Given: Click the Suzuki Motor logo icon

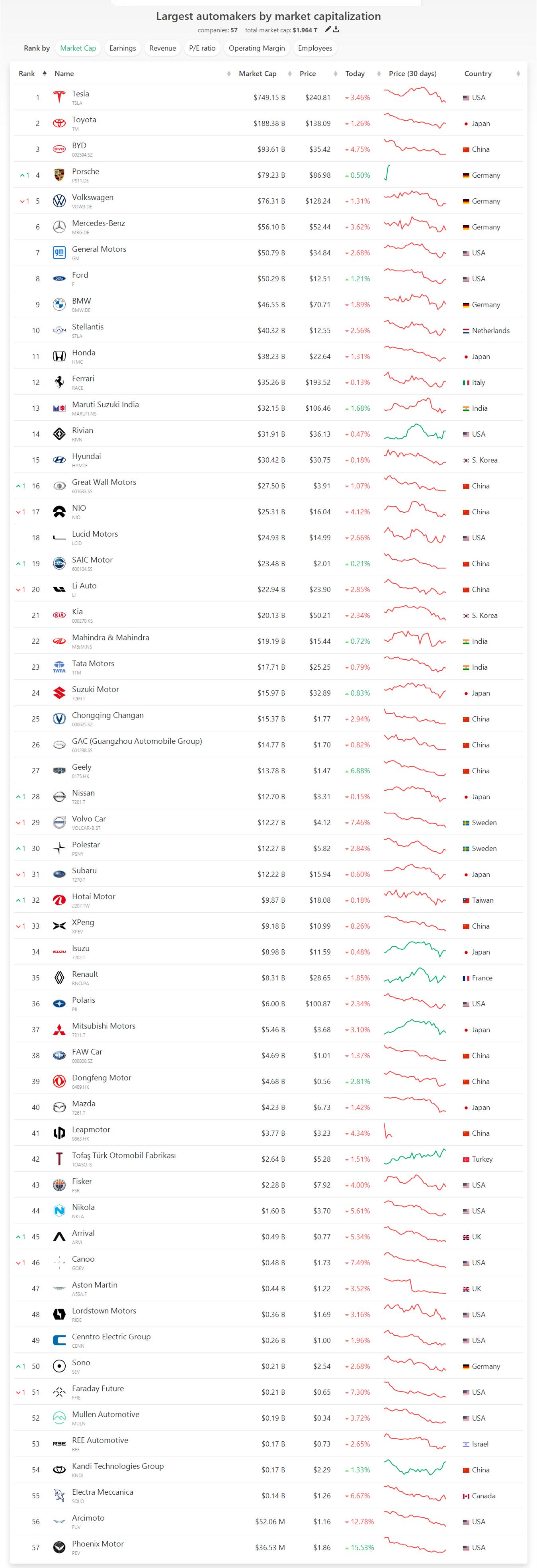Looking at the screenshot, I should point(59,693).
